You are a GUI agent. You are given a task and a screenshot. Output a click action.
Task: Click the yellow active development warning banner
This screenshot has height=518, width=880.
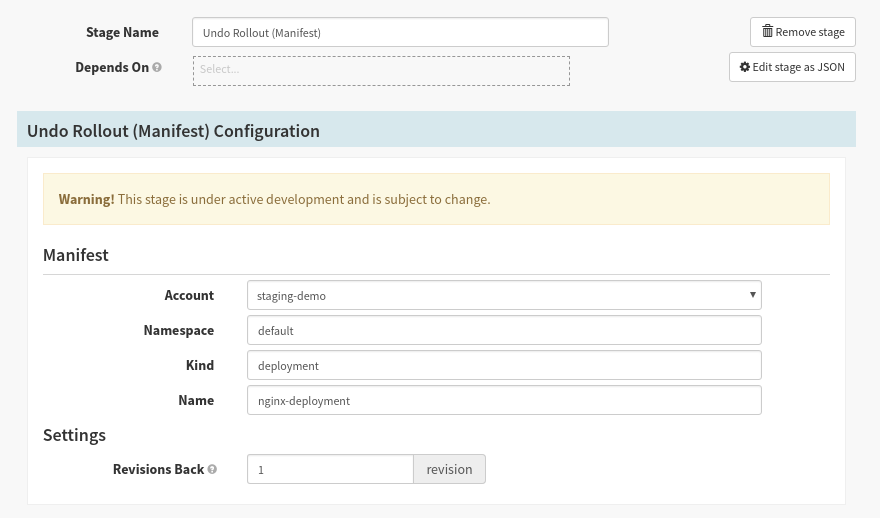436,199
